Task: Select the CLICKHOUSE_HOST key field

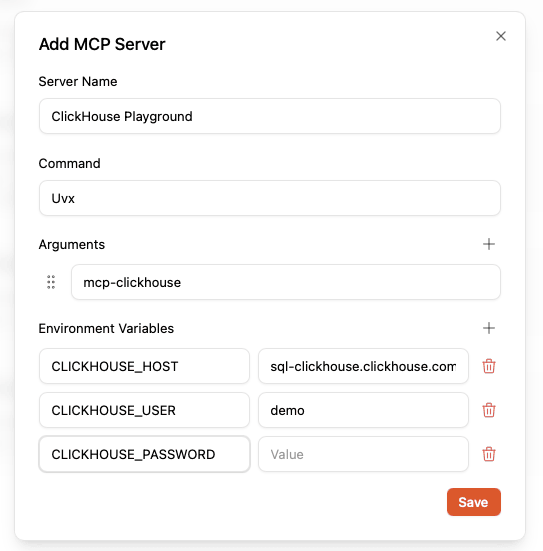Action: click(144, 366)
